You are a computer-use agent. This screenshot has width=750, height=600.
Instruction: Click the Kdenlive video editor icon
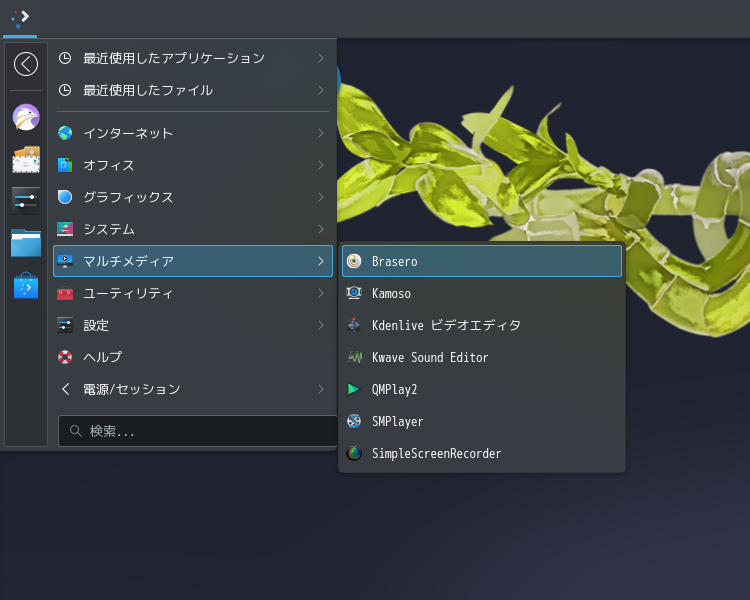(354, 325)
